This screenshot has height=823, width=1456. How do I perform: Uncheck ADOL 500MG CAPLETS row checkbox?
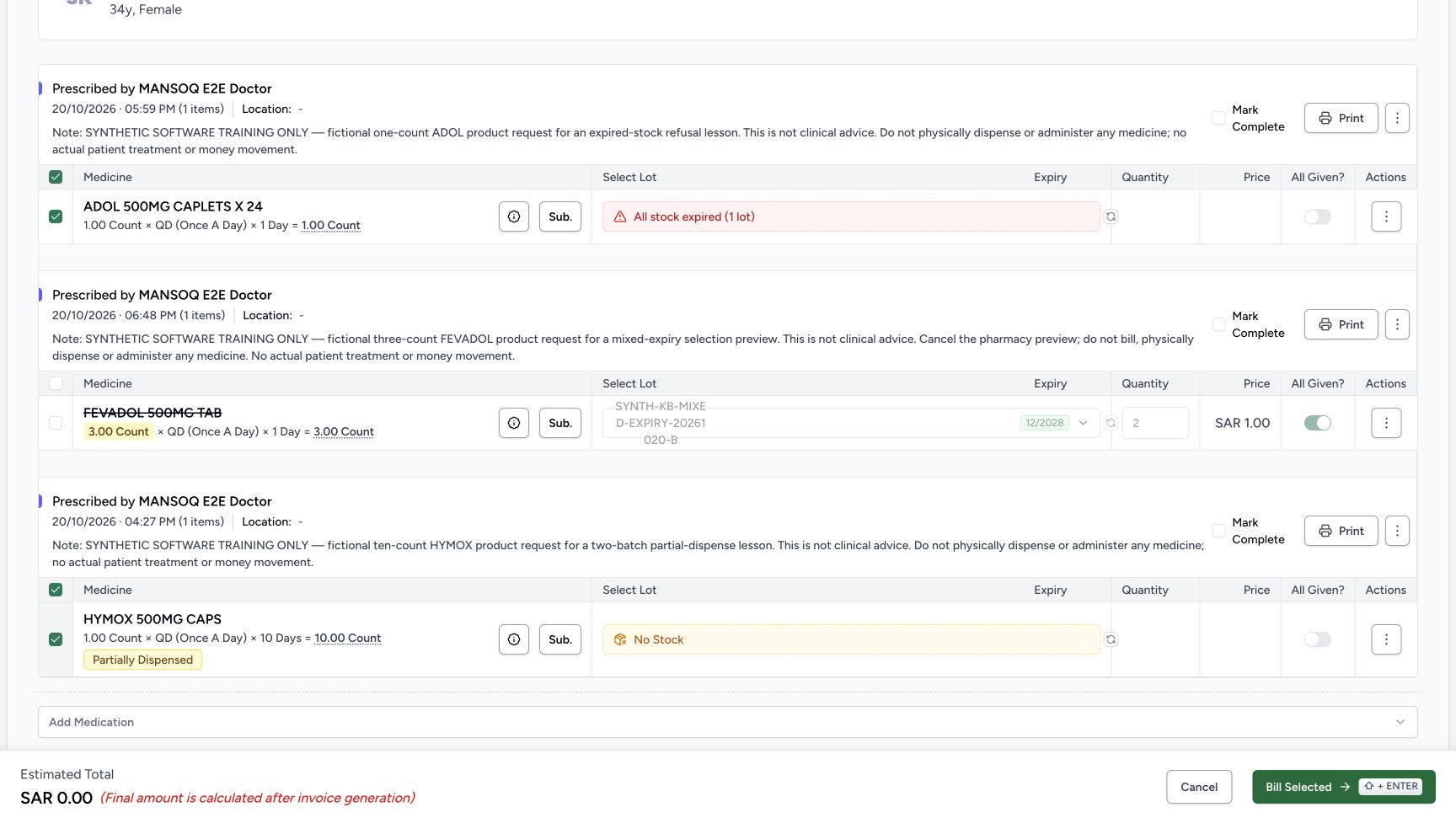[x=56, y=216]
